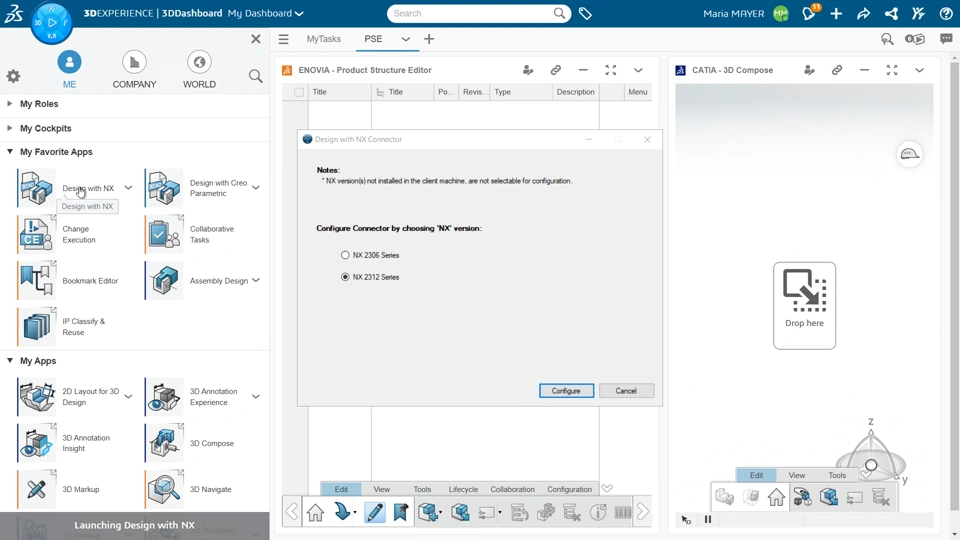Open the tag icon beside search
The height and width of the screenshot is (540, 960).
click(x=585, y=13)
